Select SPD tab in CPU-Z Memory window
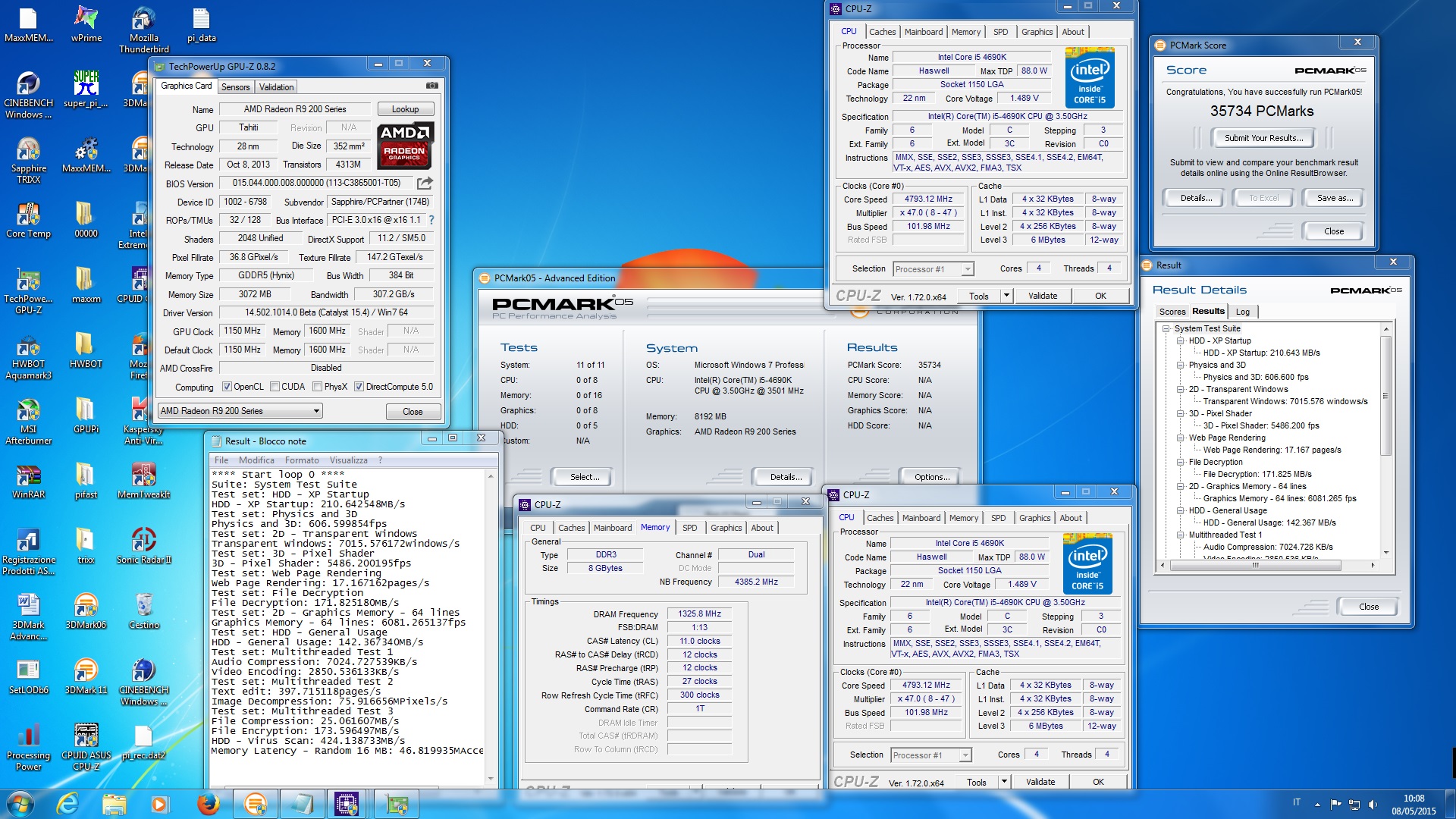This screenshot has height=819, width=1456. 689,528
